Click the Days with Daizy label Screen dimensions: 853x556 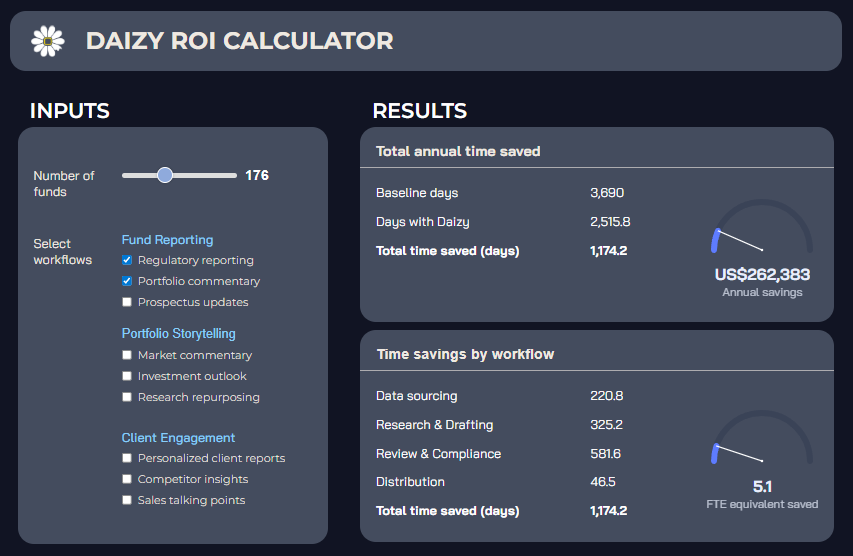point(423,221)
